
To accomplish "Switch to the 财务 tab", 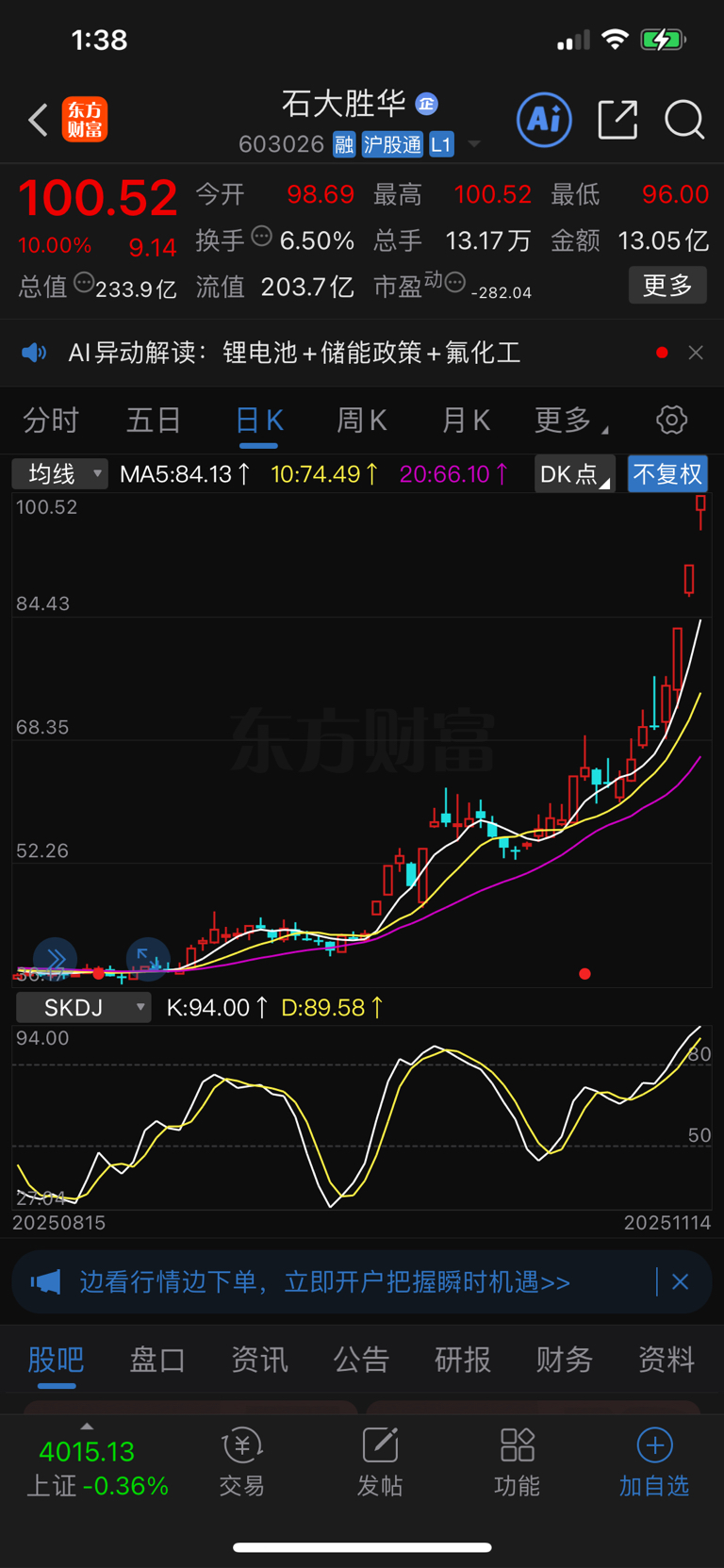I will (565, 1360).
